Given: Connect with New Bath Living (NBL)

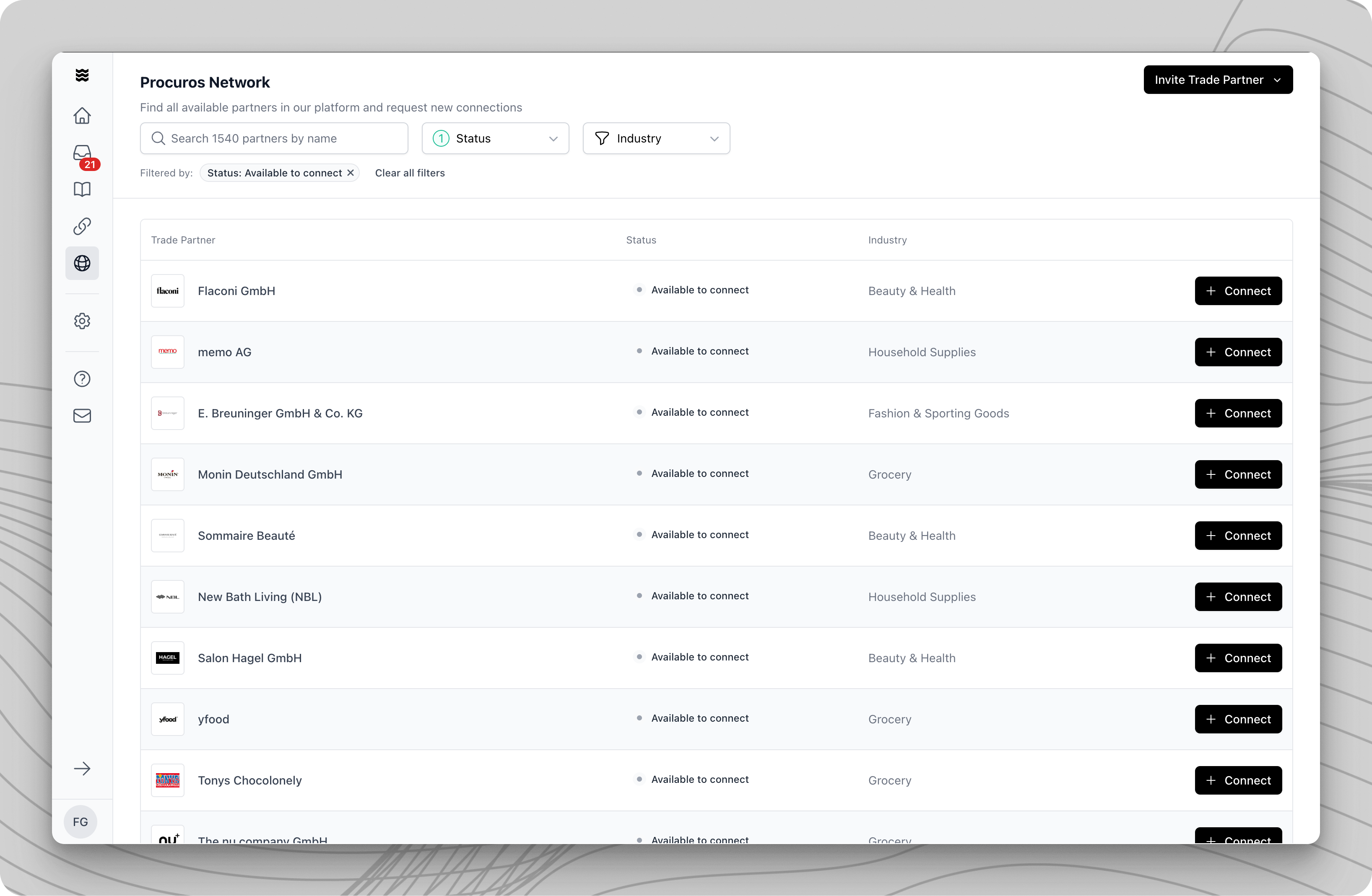Looking at the screenshot, I should pos(1238,597).
